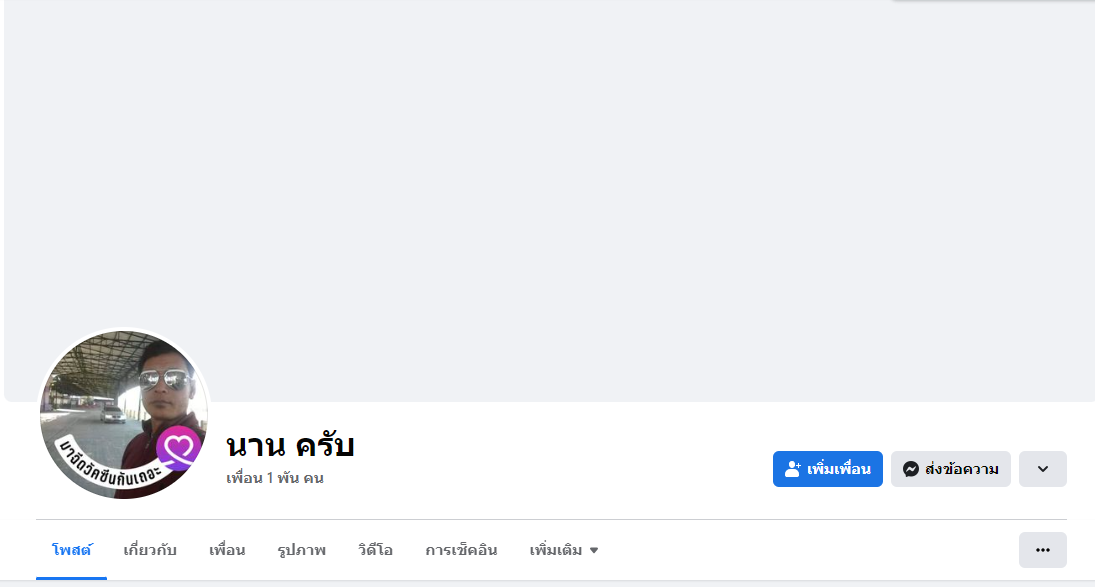Open the เกี่ยวกับ (About) tab
Image resolution: width=1095 pixels, height=587 pixels.
point(150,550)
